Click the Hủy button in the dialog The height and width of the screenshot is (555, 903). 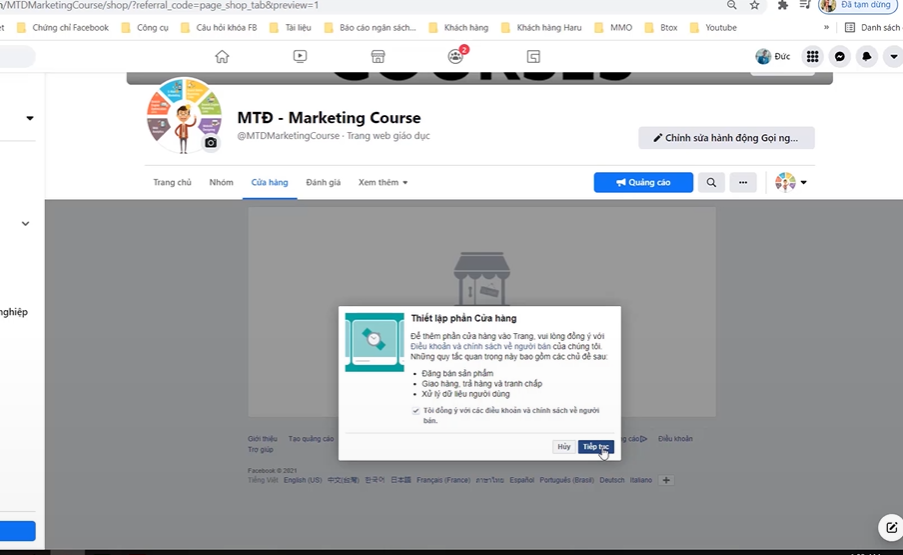564,447
